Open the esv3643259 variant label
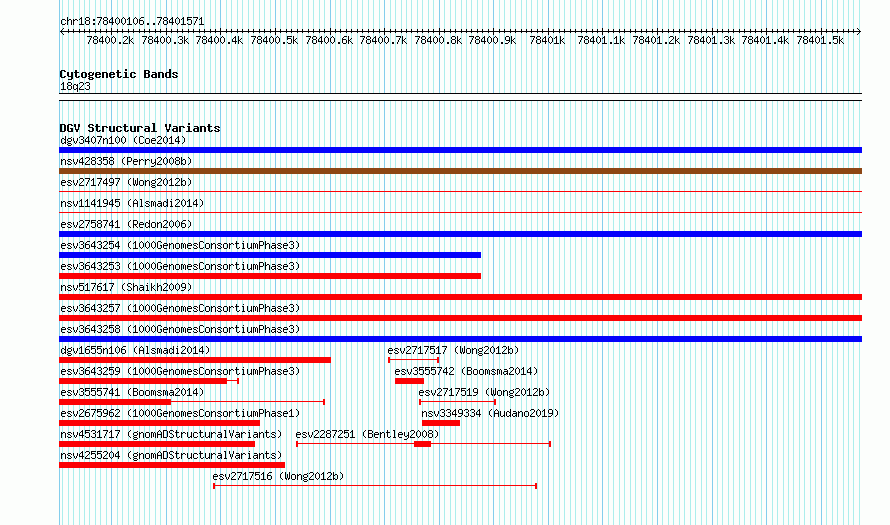 click(x=180, y=371)
